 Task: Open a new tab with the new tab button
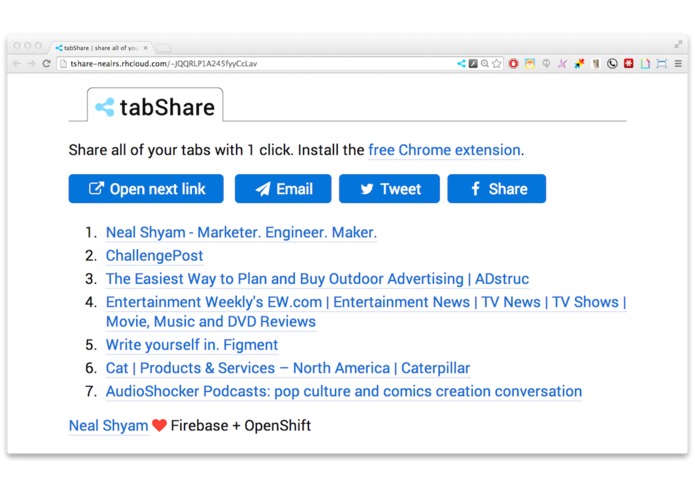pyautogui.click(x=163, y=48)
